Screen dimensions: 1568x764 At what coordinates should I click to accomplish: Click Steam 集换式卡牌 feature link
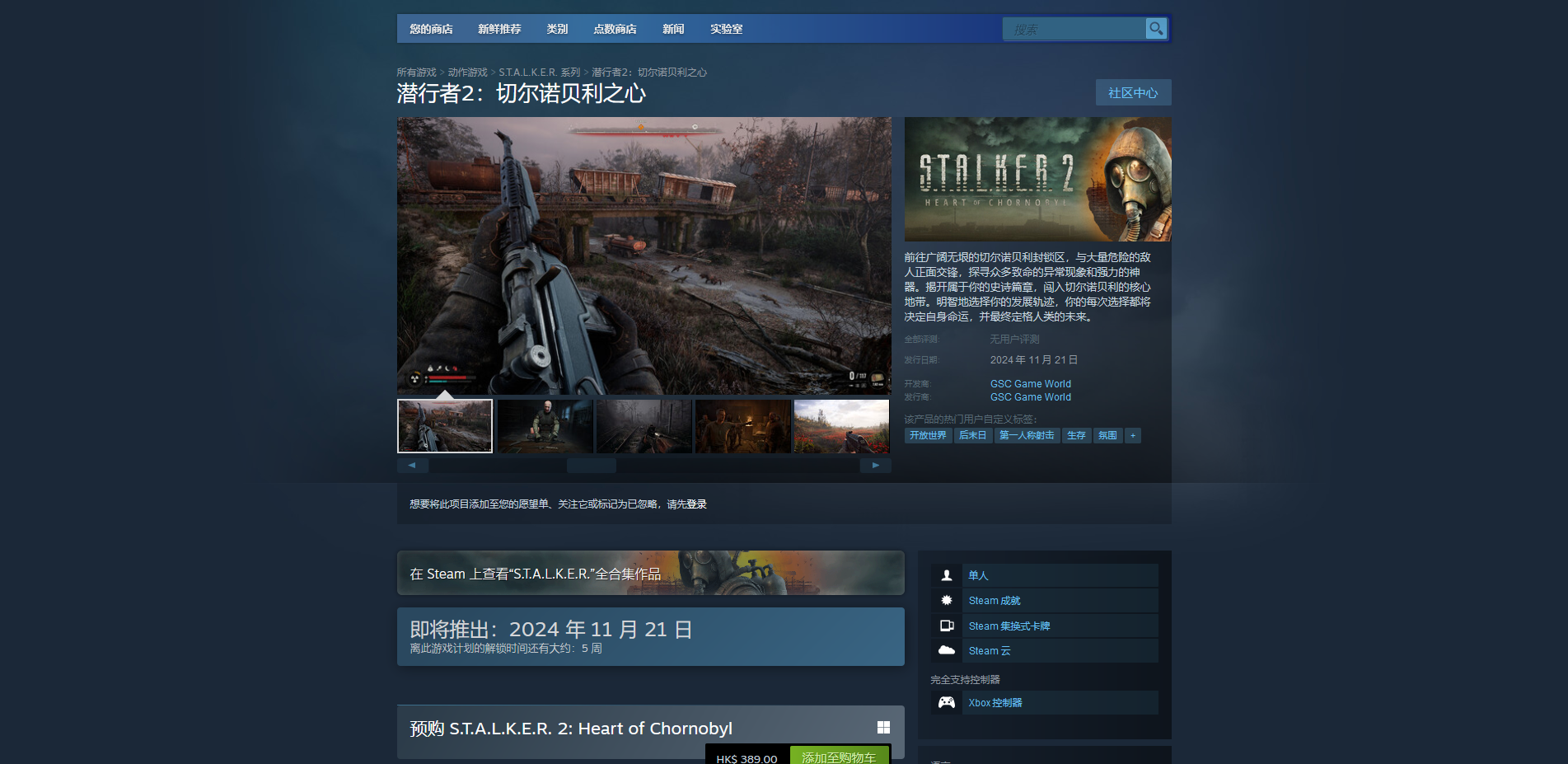pyautogui.click(x=1009, y=626)
